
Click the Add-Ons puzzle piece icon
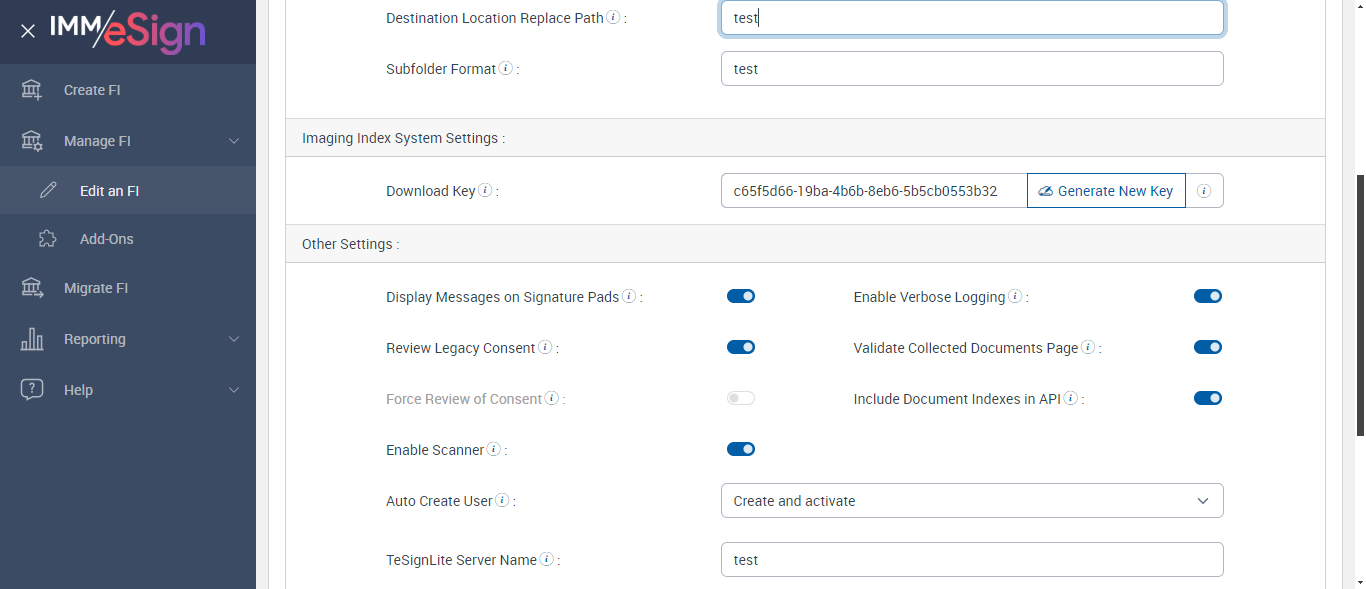pyautogui.click(x=47, y=239)
